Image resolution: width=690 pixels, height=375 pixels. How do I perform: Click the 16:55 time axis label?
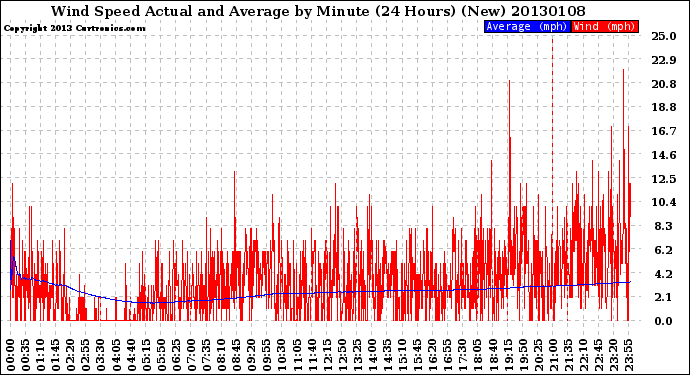[447, 355]
